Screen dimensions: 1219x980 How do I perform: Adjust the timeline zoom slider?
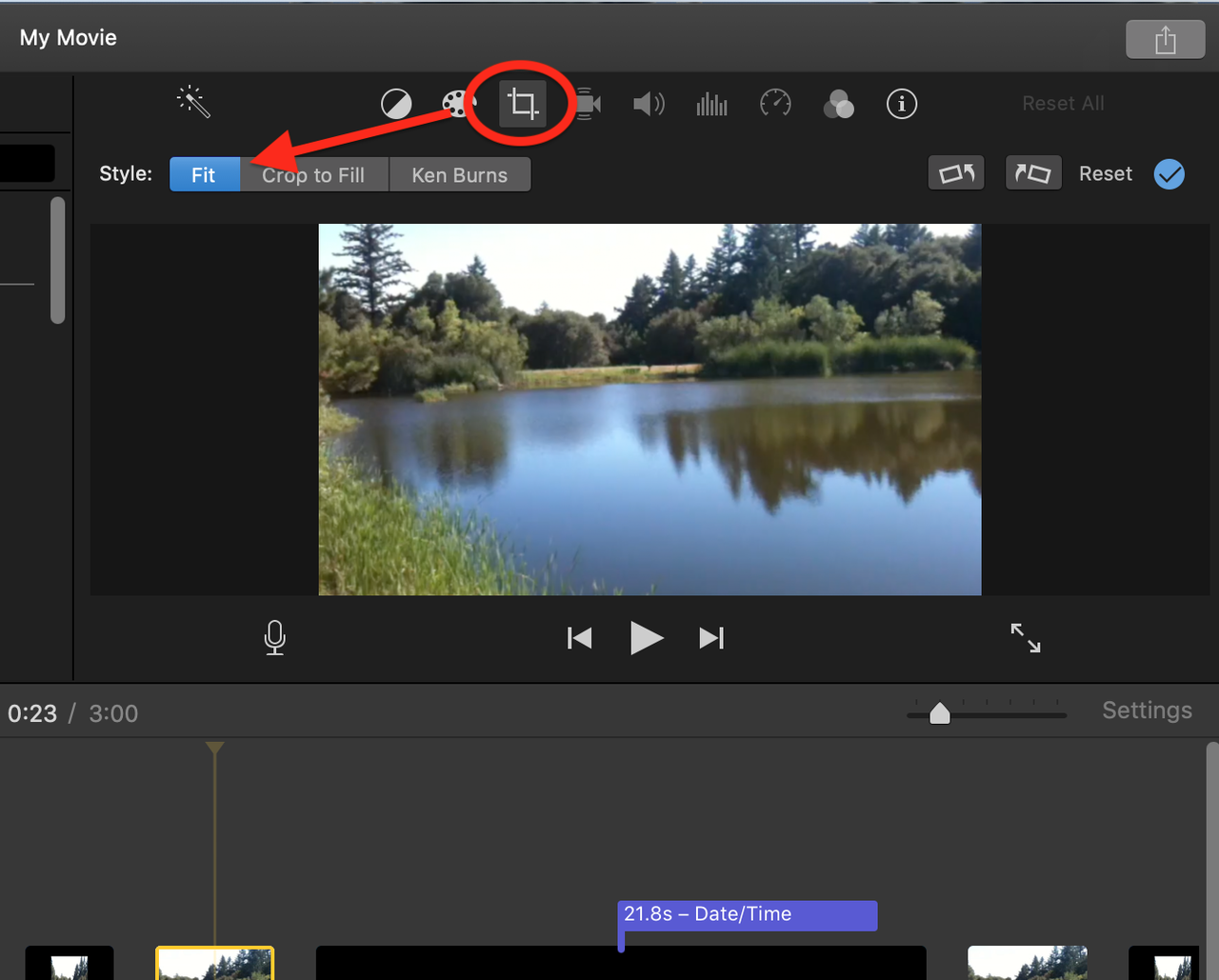pos(940,713)
